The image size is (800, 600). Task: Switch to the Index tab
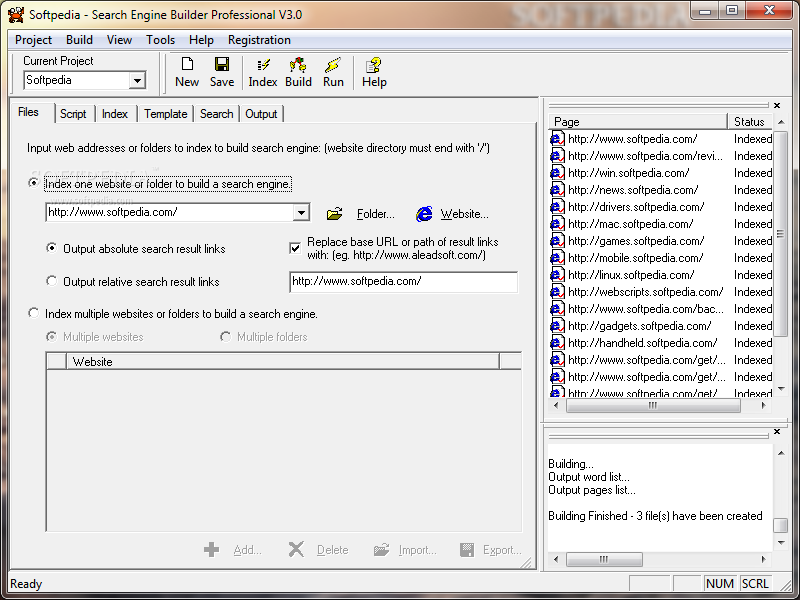[x=115, y=114]
